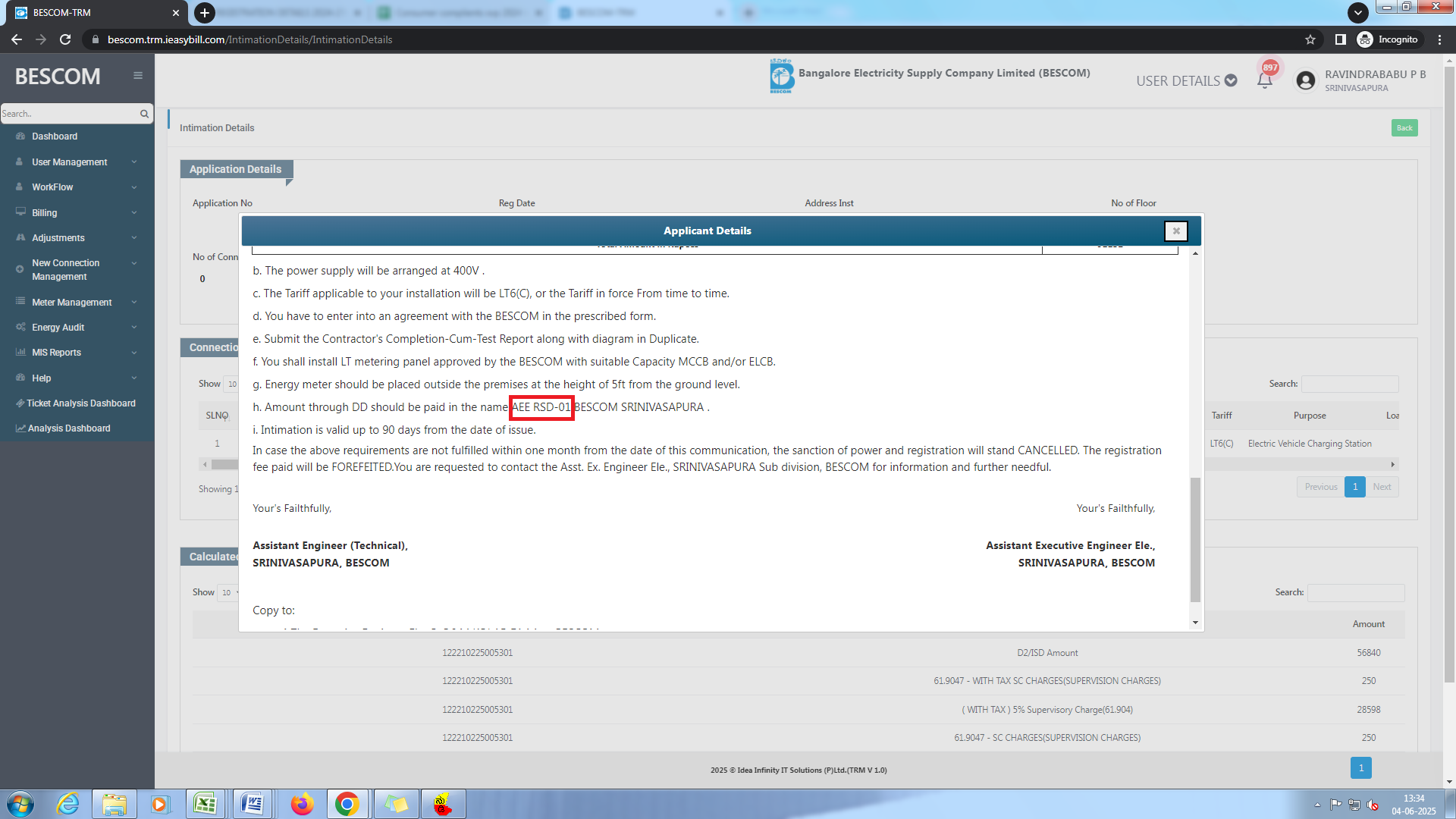
Task: Click the connection table Search field
Action: [1350, 384]
